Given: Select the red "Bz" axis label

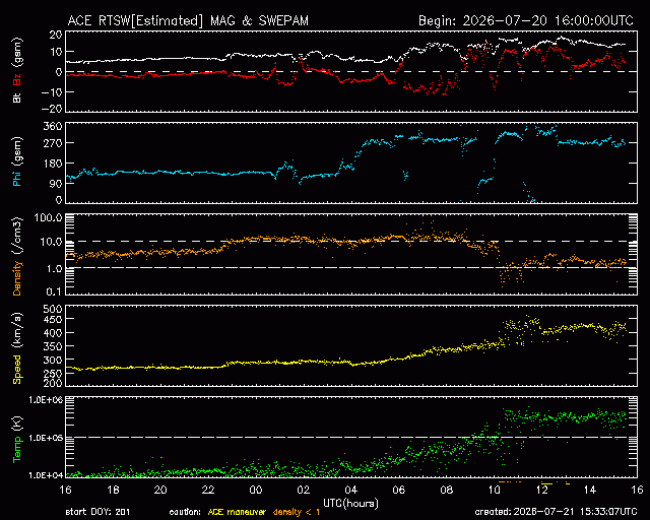Looking at the screenshot, I should pos(17,80).
